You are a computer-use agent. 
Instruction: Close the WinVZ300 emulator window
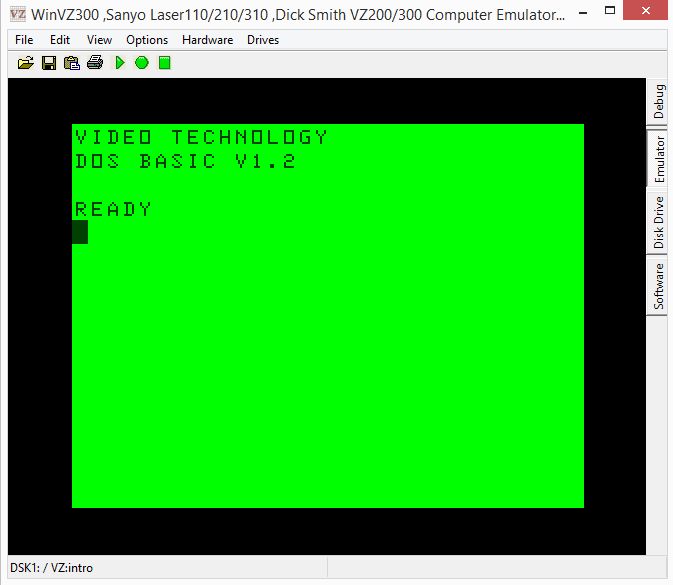(646, 10)
